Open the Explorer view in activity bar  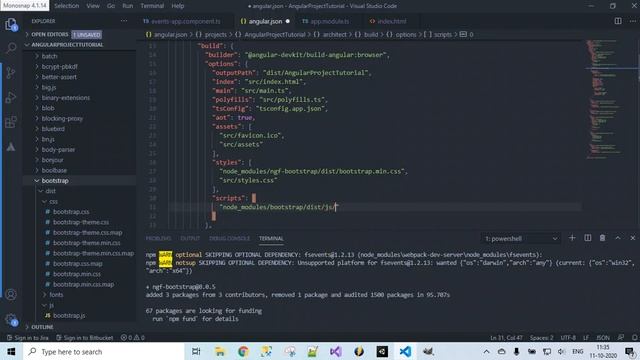11,24
